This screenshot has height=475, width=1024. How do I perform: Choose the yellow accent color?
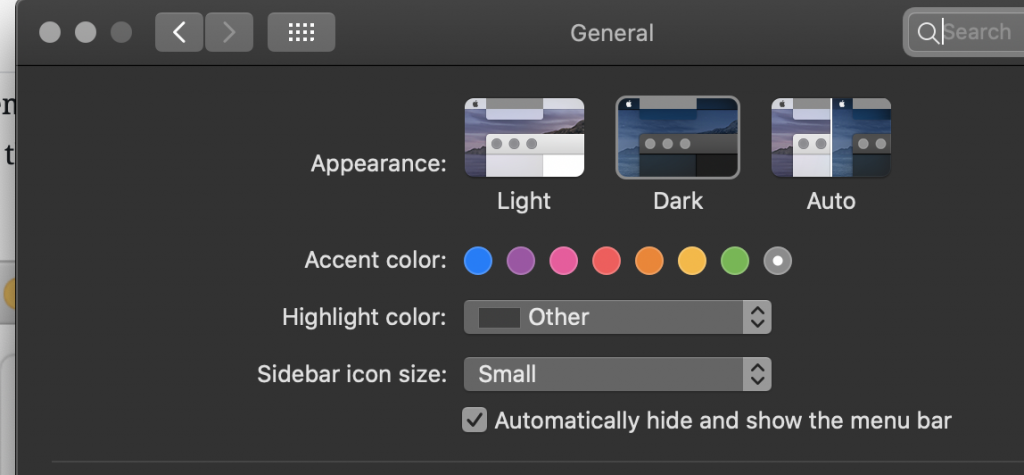tap(692, 261)
